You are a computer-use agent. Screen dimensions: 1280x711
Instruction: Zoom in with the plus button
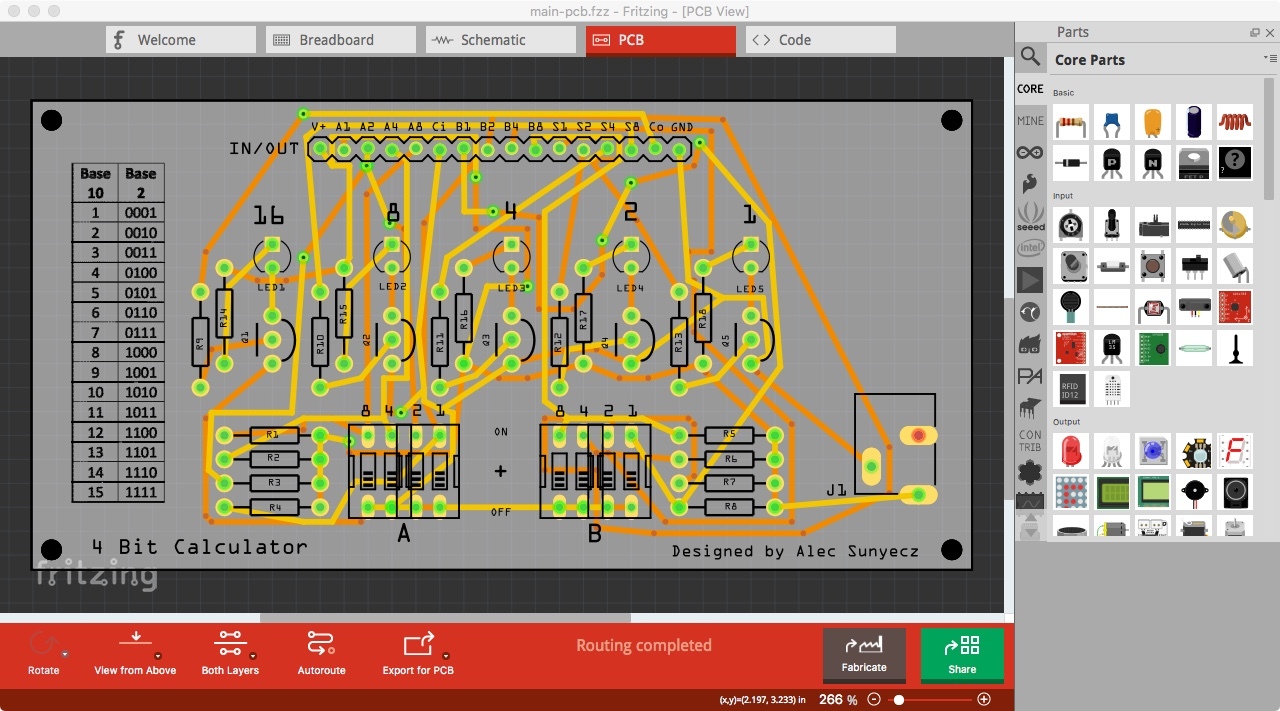point(984,700)
